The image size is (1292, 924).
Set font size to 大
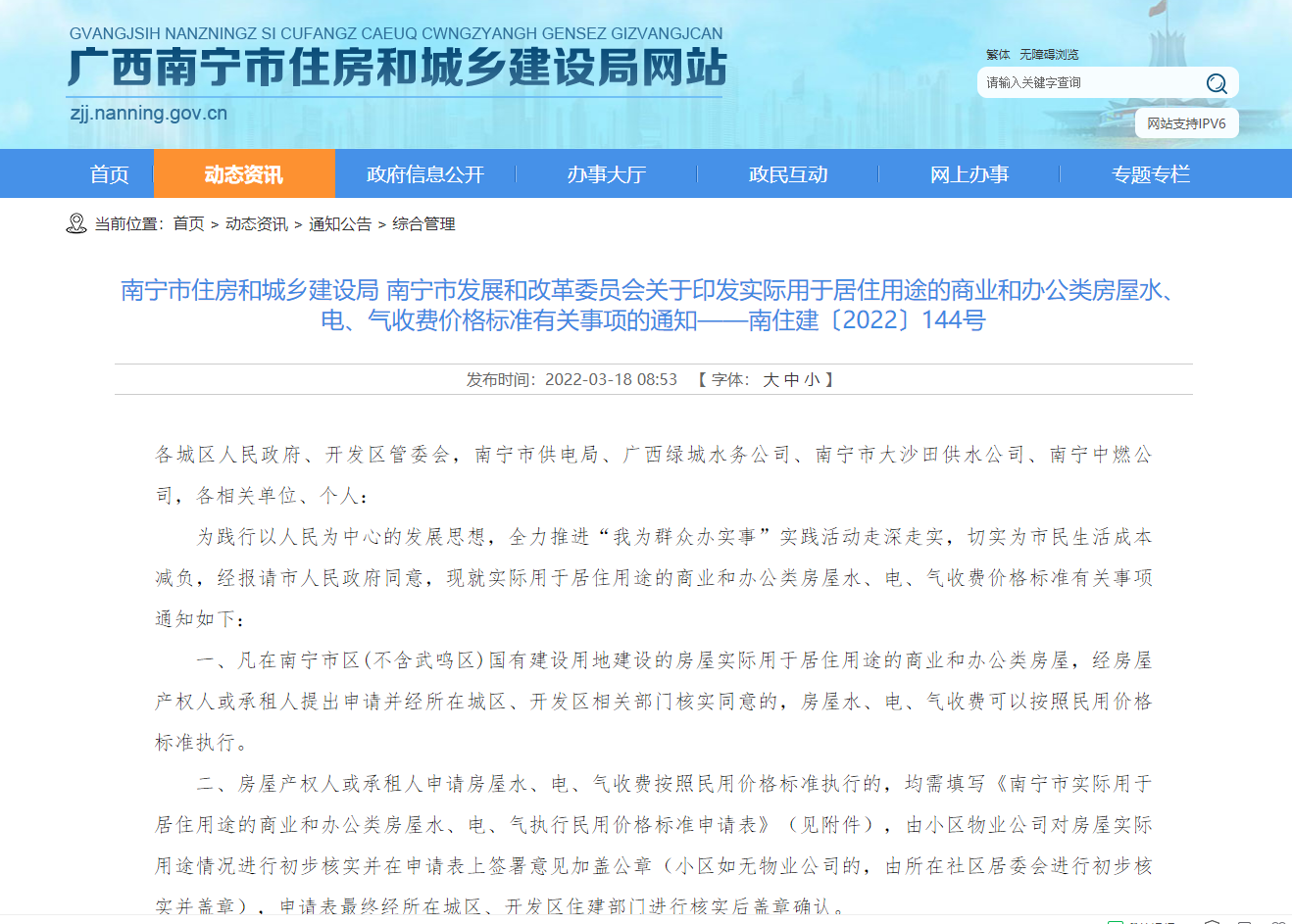tap(770, 380)
